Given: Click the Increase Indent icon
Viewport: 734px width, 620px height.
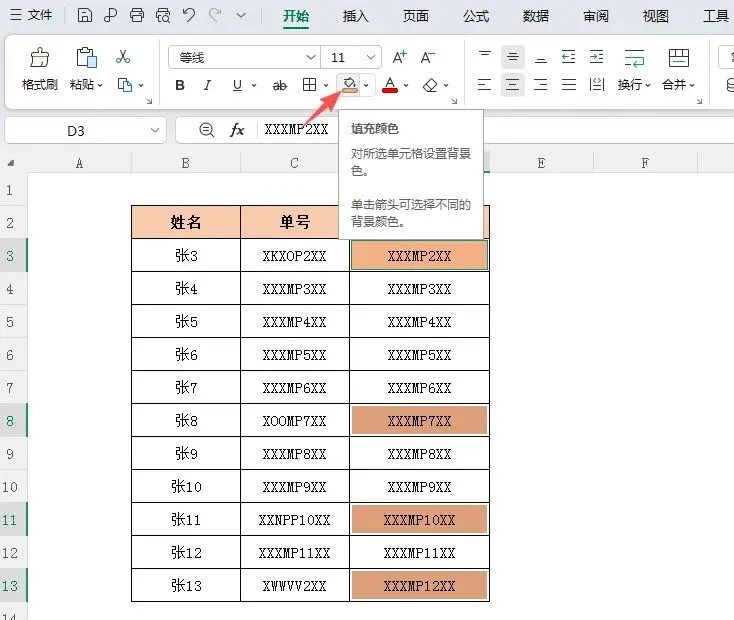Looking at the screenshot, I should 596,57.
